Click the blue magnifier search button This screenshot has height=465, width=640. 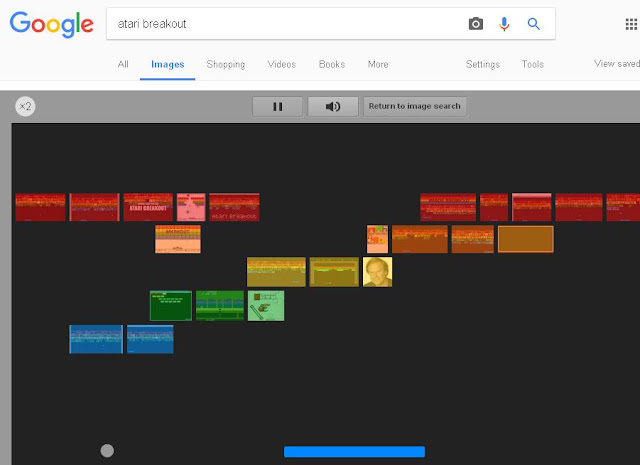[x=533, y=24]
